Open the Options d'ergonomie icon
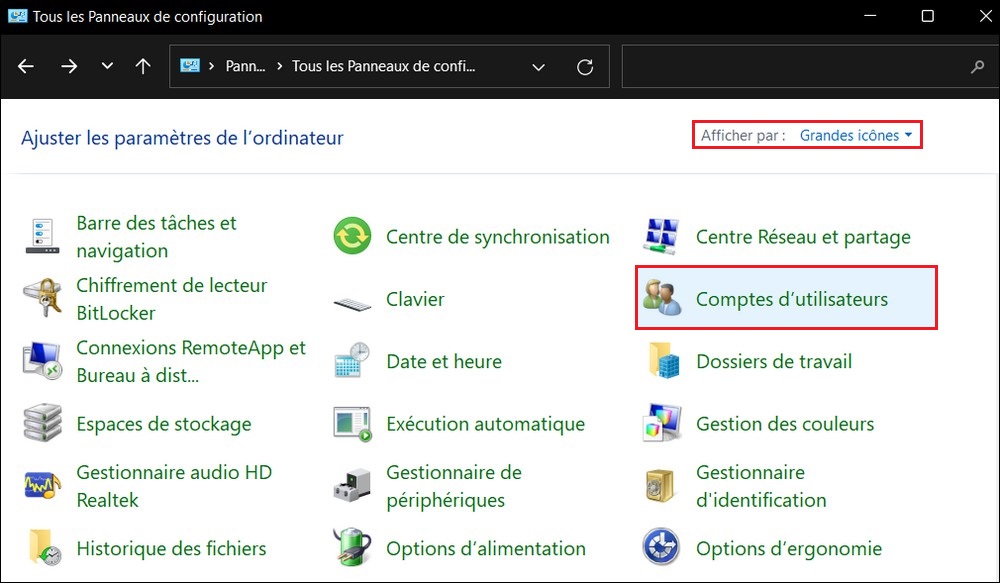This screenshot has width=1000, height=583. coord(662,548)
